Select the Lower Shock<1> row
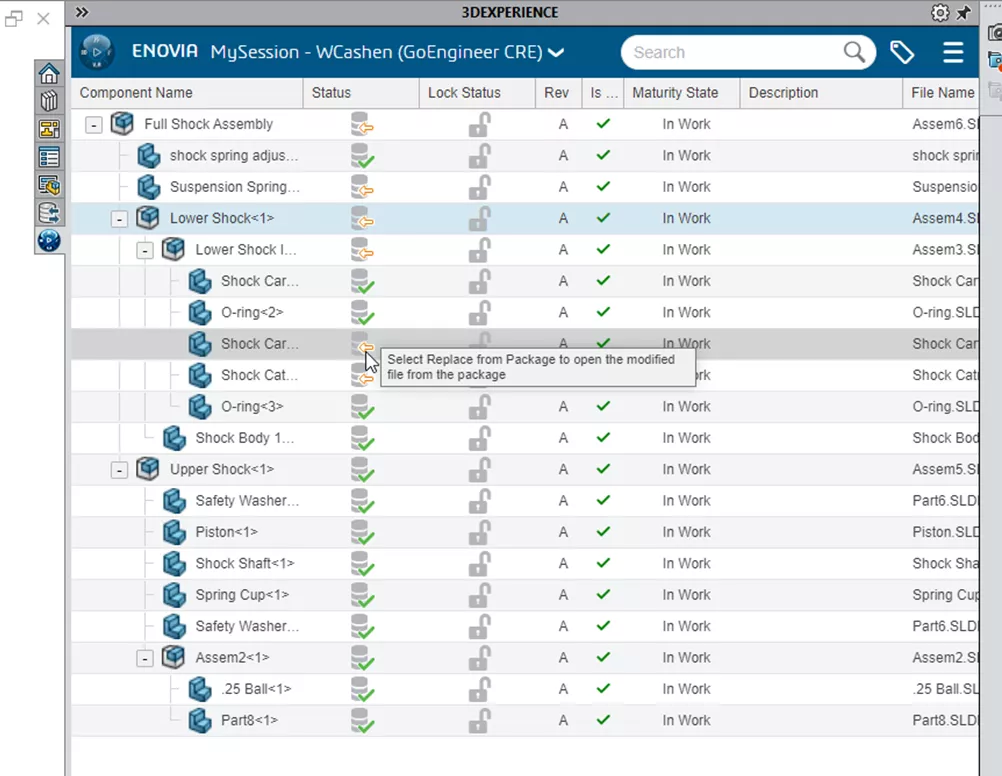The height and width of the screenshot is (776, 1002). tap(222, 218)
